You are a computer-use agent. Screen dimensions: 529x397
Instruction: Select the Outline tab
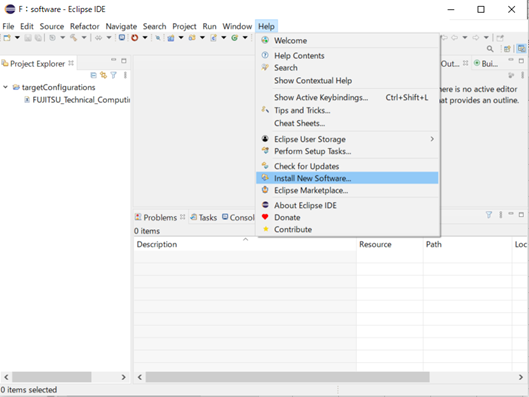454,63
